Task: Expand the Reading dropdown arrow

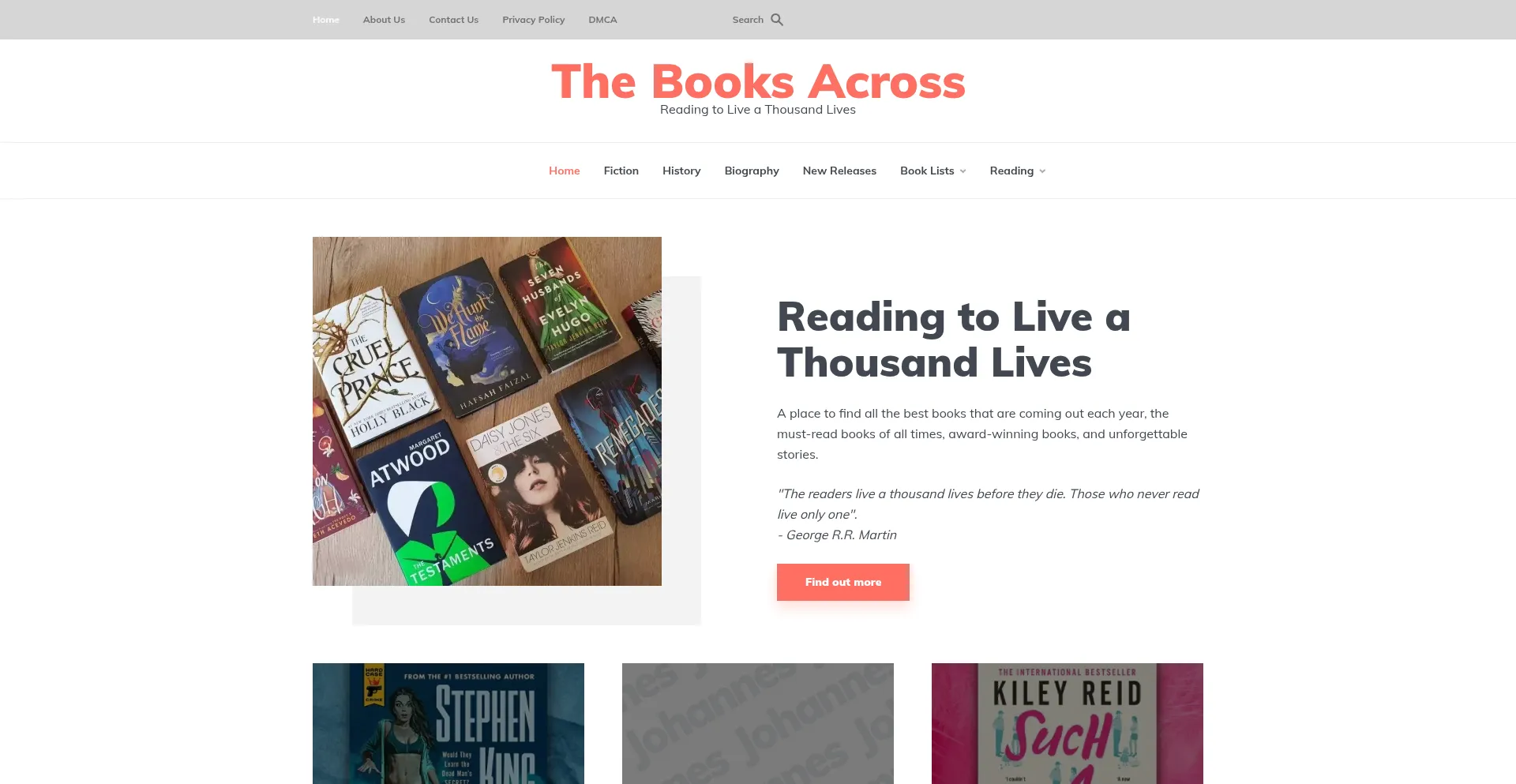Action: click(x=1042, y=171)
